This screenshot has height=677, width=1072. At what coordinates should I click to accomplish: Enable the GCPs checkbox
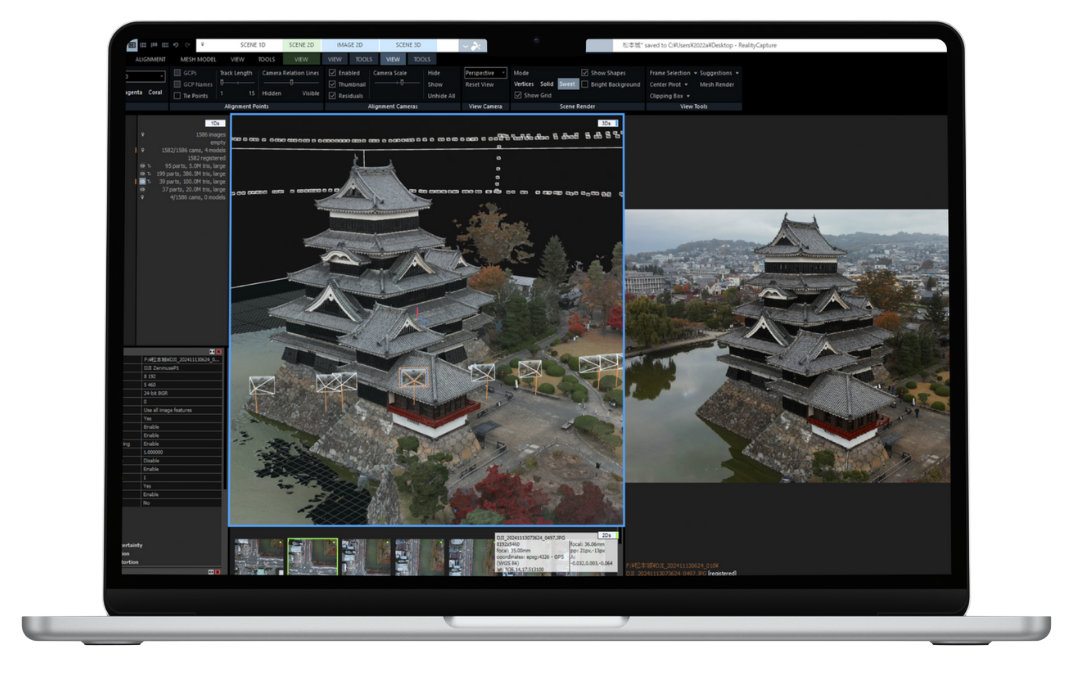177,72
